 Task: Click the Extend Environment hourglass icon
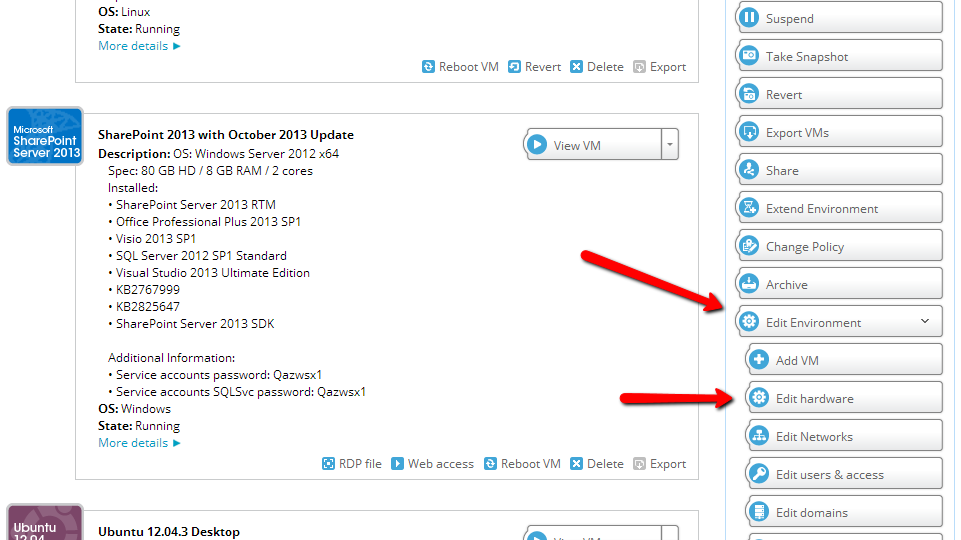(x=749, y=208)
